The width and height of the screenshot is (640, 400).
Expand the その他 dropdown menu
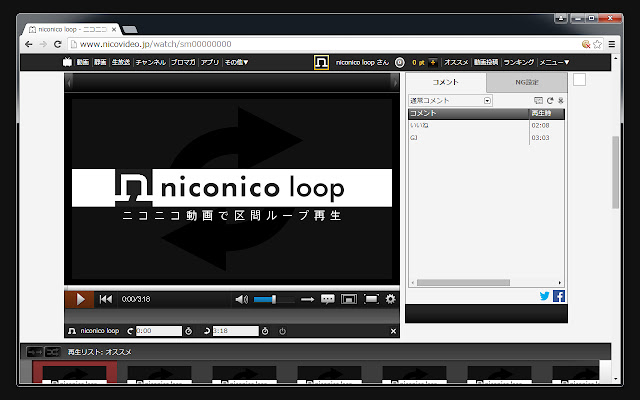click(x=237, y=62)
